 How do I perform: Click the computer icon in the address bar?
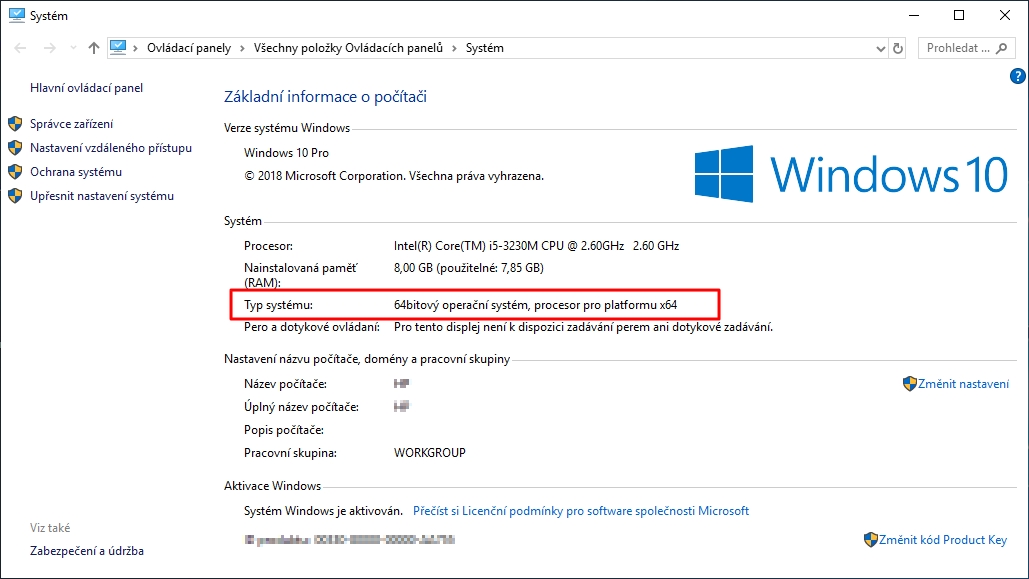[x=119, y=47]
